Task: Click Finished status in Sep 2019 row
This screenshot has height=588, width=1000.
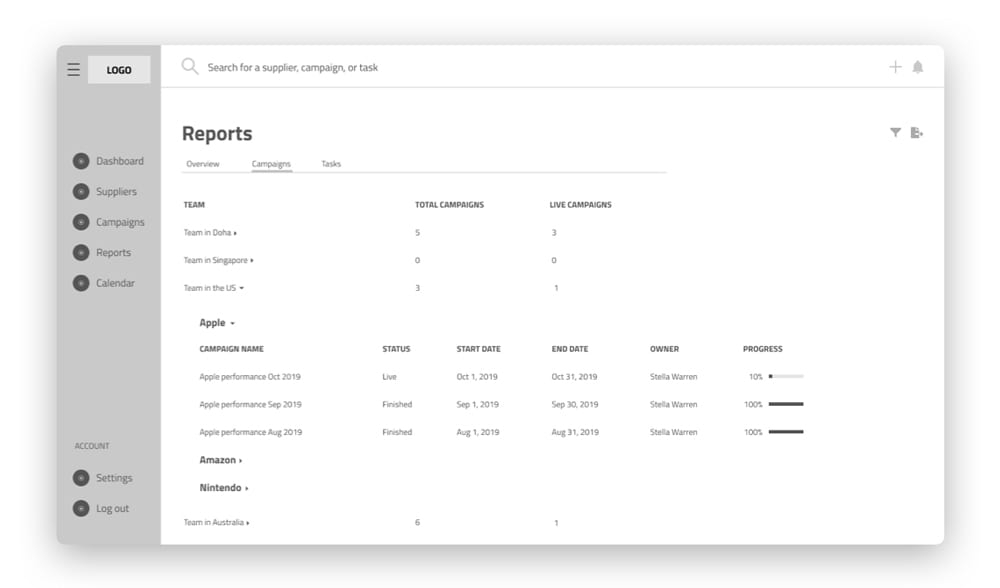Action: pos(397,404)
